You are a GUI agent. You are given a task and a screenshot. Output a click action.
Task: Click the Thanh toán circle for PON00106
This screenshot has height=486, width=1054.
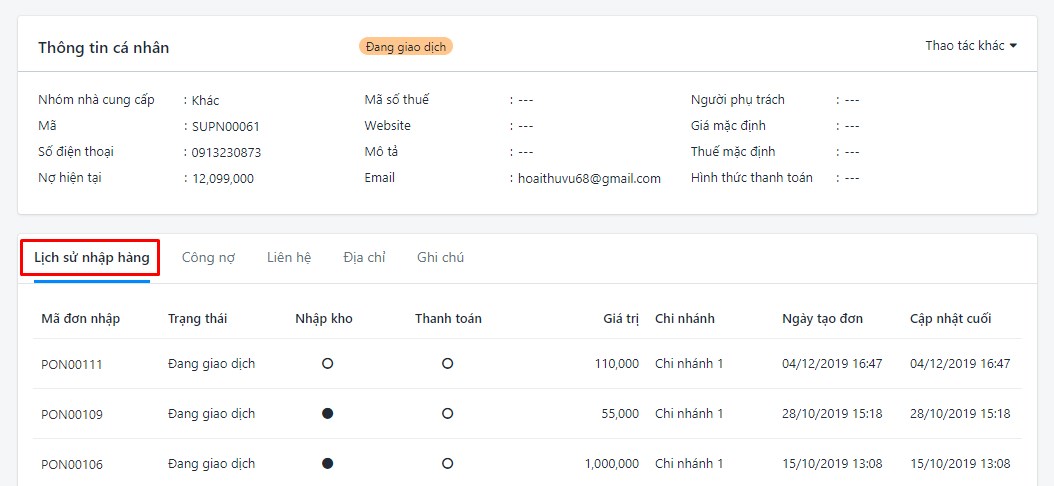(x=448, y=463)
